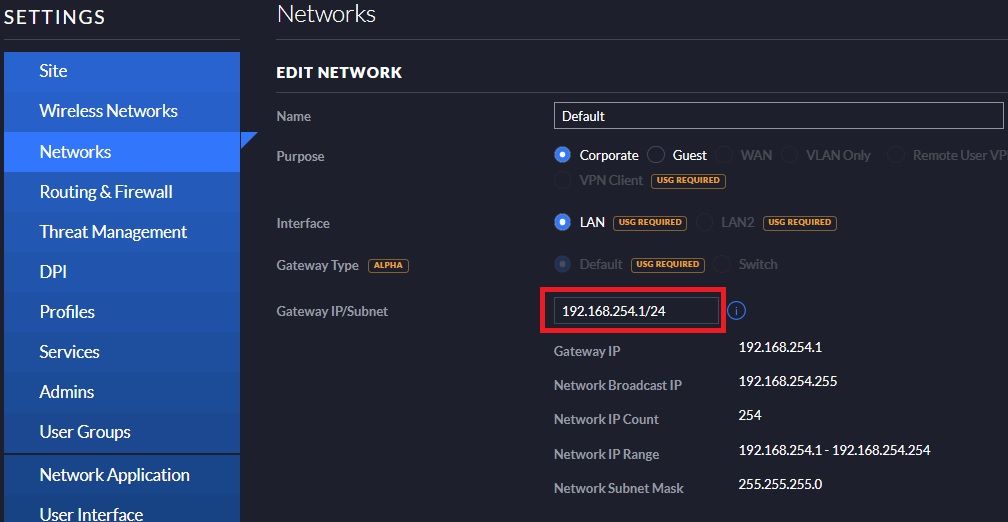Open Wireless Networks settings
1008x522 pixels.
pos(108,111)
